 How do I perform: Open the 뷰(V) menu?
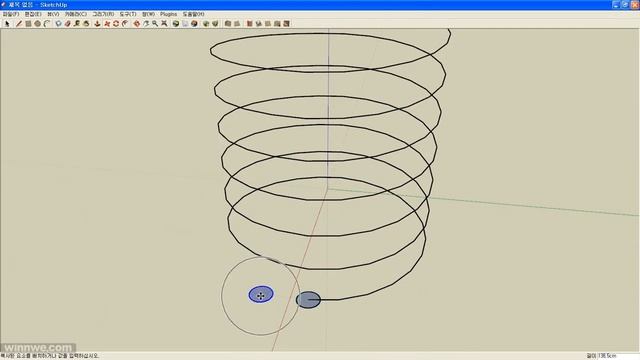click(53, 14)
